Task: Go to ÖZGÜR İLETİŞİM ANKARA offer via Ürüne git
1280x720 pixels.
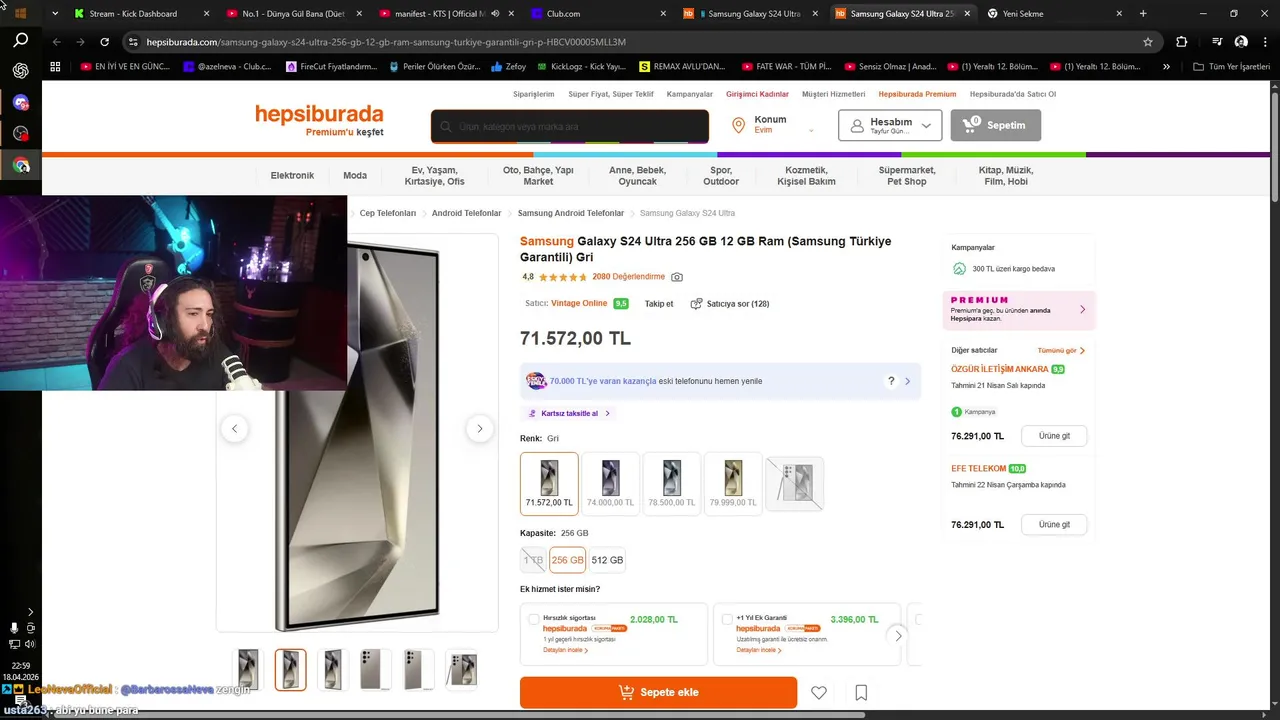Action: click(1054, 436)
